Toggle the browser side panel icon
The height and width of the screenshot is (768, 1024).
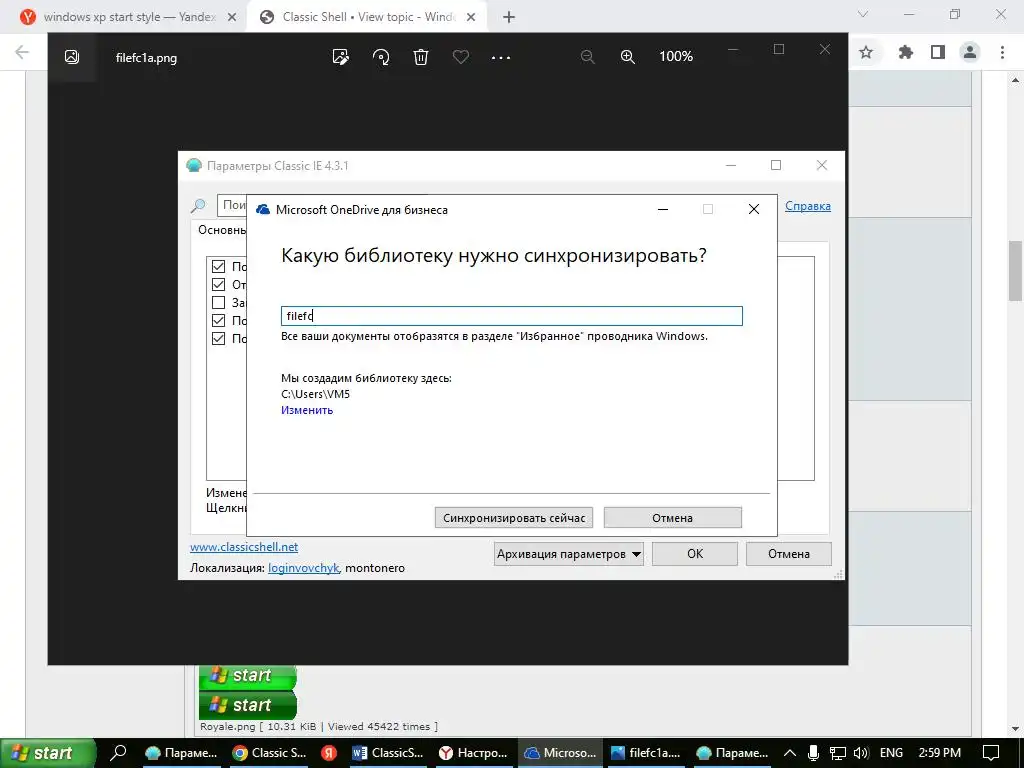pos(938,52)
